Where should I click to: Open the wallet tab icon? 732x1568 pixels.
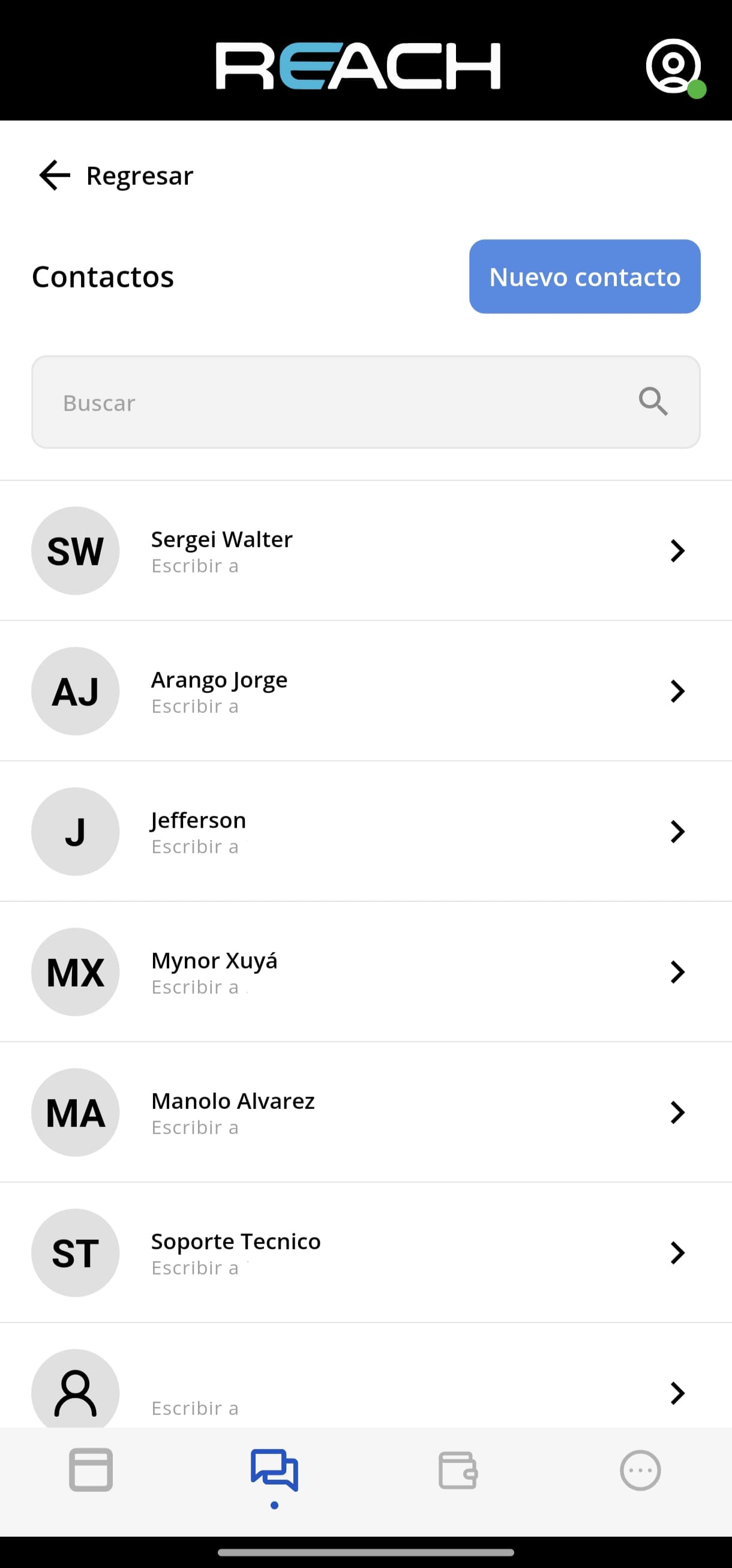point(458,1470)
